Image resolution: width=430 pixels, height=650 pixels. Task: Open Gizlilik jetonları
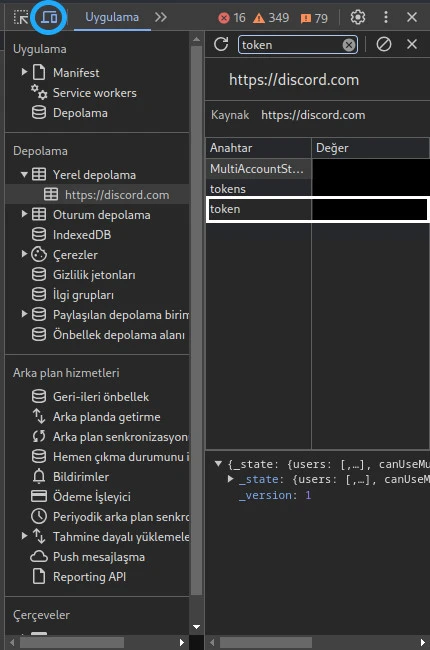(x=94, y=275)
